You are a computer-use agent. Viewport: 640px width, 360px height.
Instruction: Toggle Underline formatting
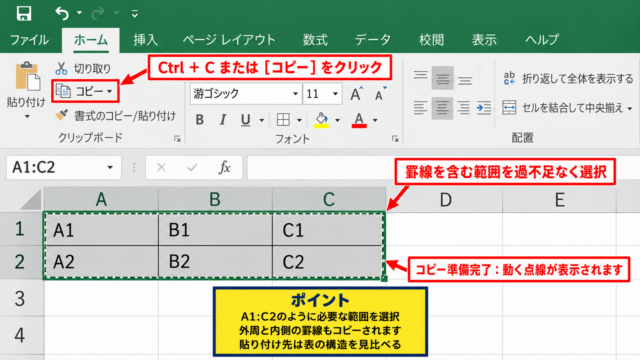tap(245, 120)
